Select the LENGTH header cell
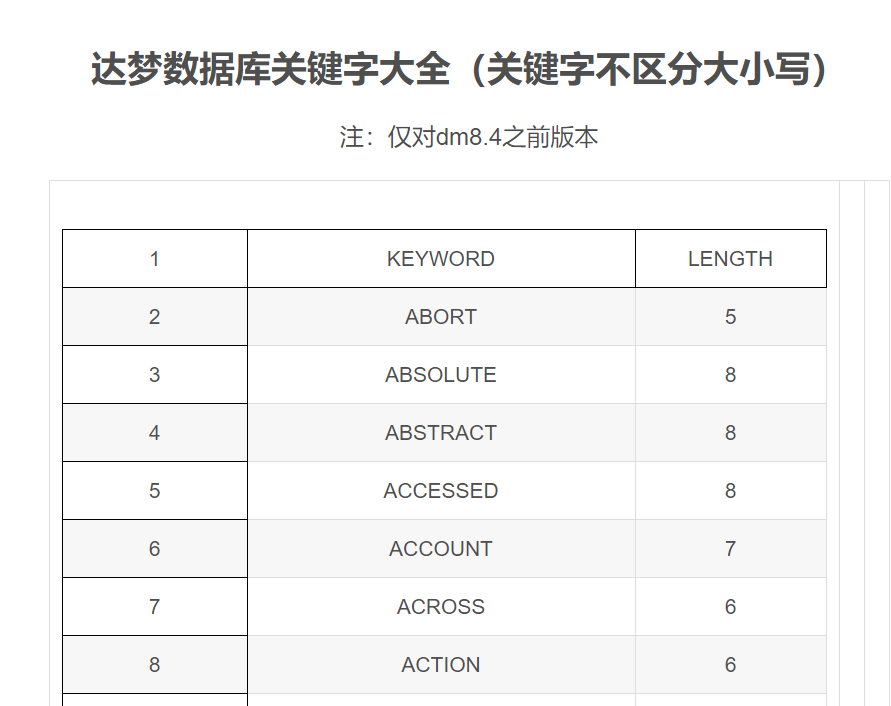The height and width of the screenshot is (706, 891). click(x=730, y=259)
